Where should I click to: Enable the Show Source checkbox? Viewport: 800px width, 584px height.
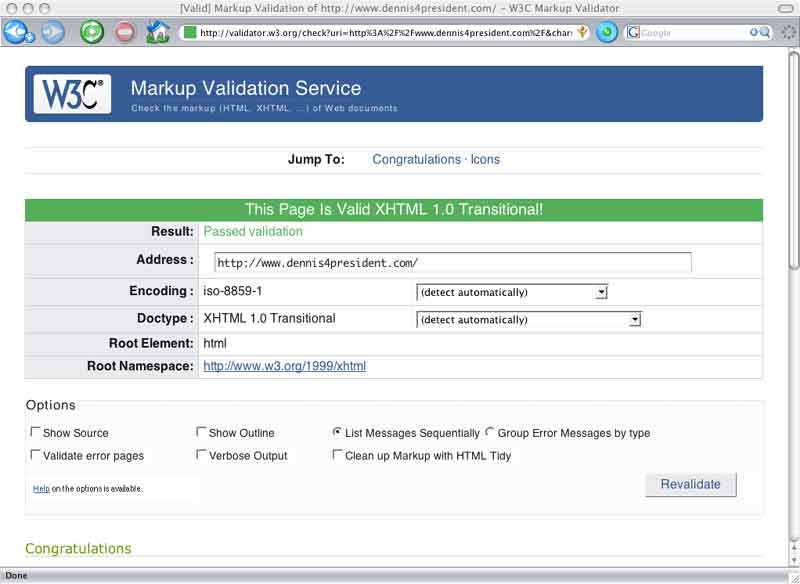pos(35,432)
